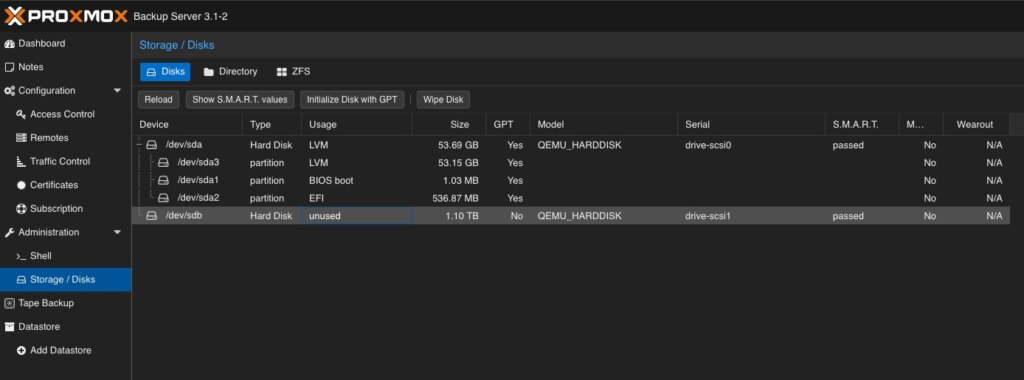
Task: Switch to the ZFS tab
Action: tap(293, 72)
